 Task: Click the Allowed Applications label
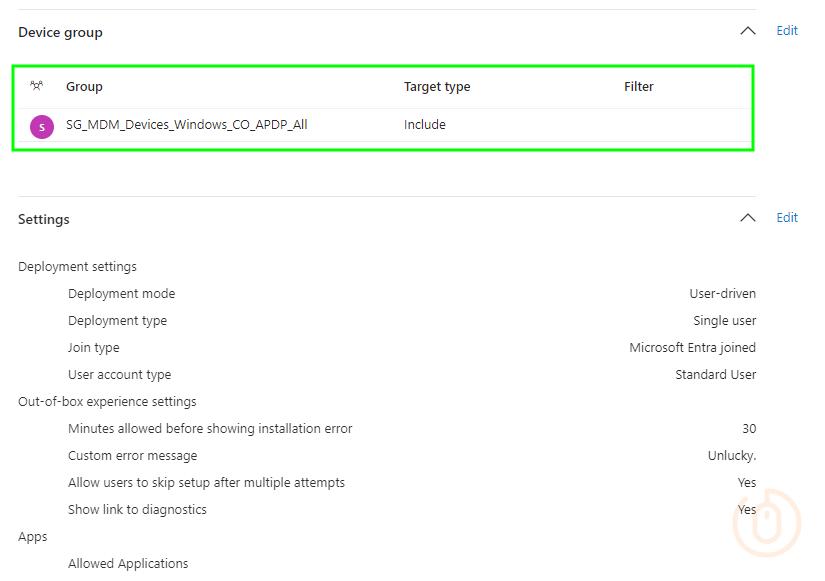click(x=128, y=564)
